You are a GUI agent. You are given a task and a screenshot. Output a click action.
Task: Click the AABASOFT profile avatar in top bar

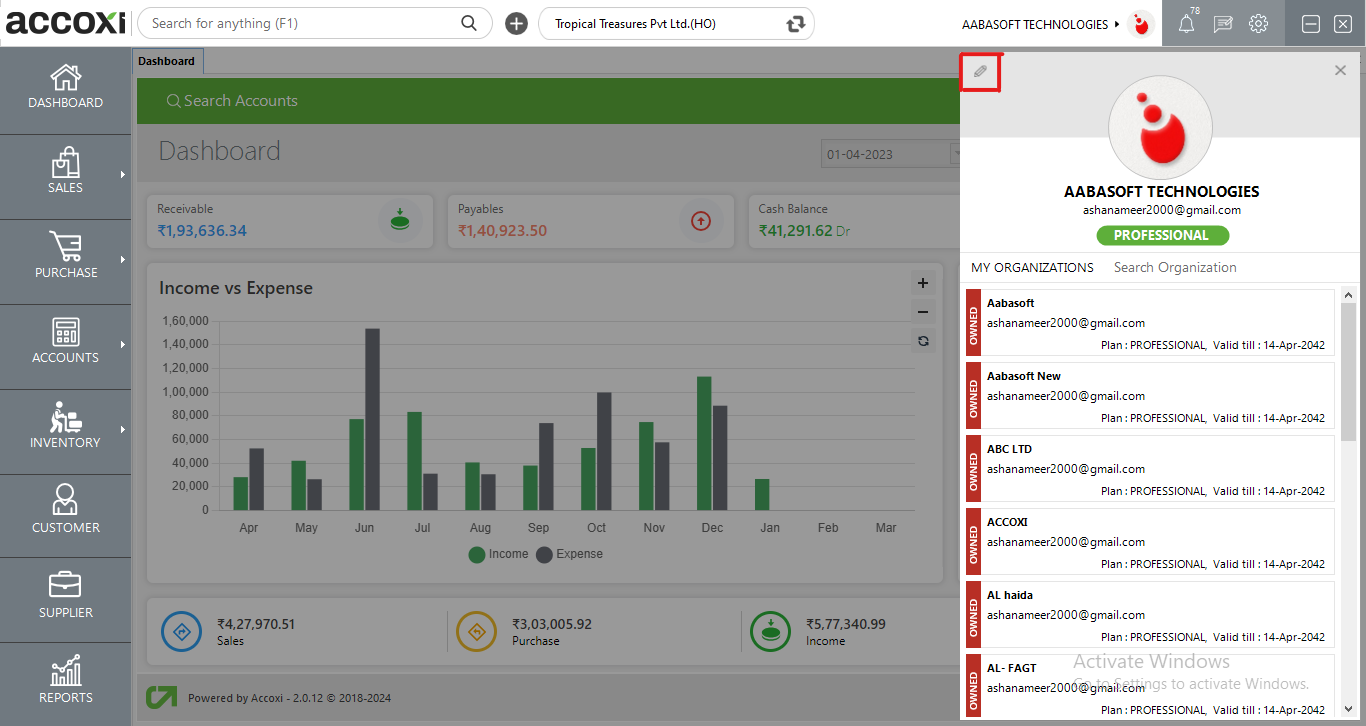click(1141, 24)
